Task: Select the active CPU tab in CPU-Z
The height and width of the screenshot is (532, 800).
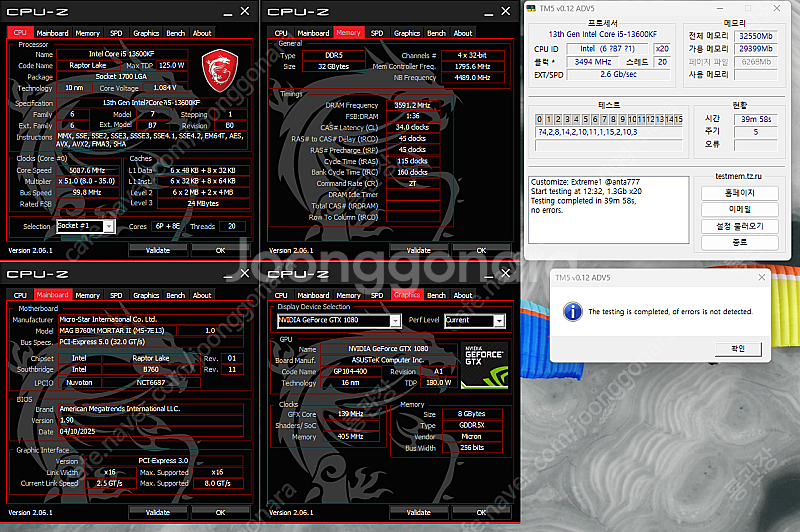Action: (x=20, y=33)
